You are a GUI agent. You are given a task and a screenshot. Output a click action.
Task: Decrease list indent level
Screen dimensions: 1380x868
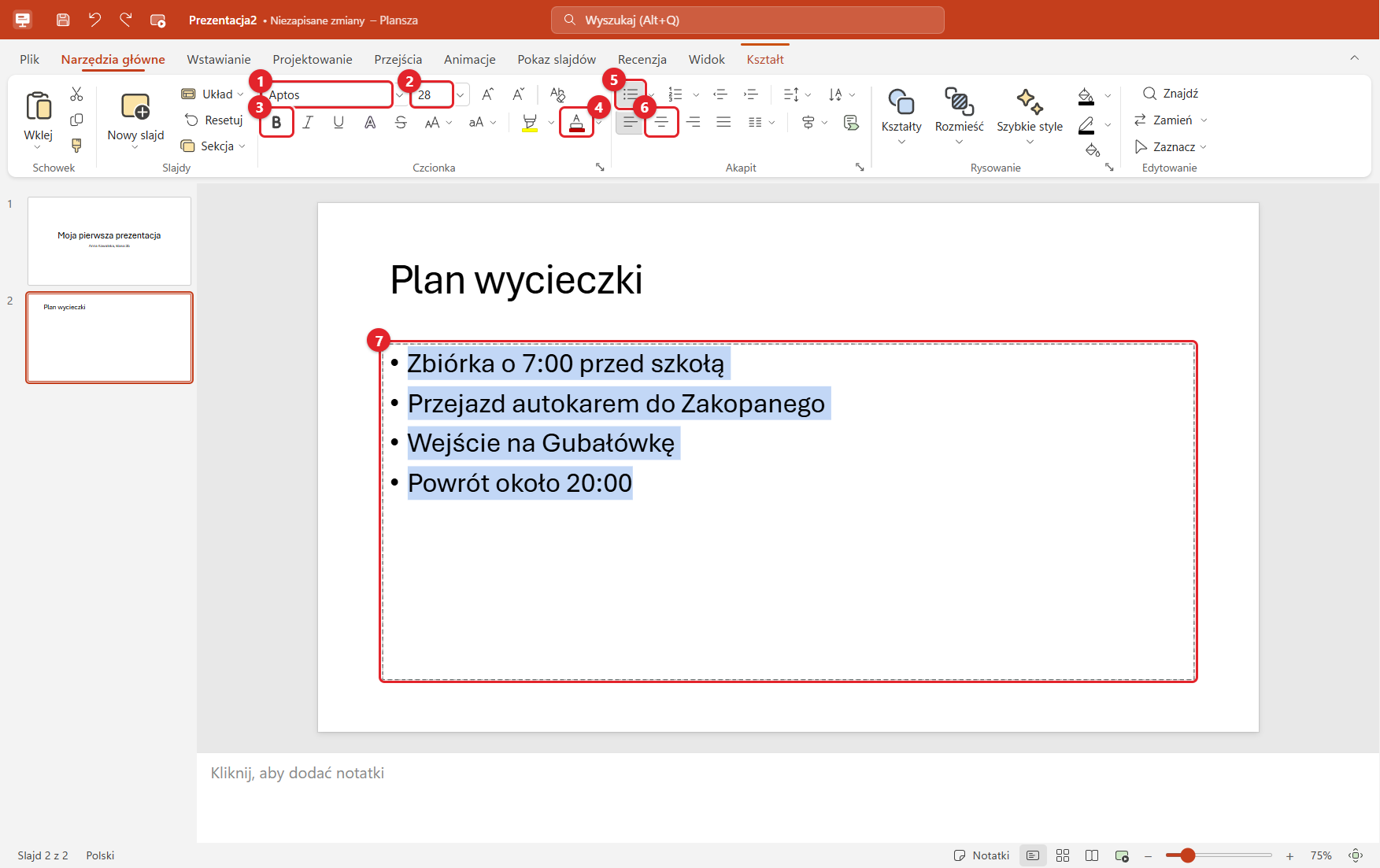coord(720,94)
